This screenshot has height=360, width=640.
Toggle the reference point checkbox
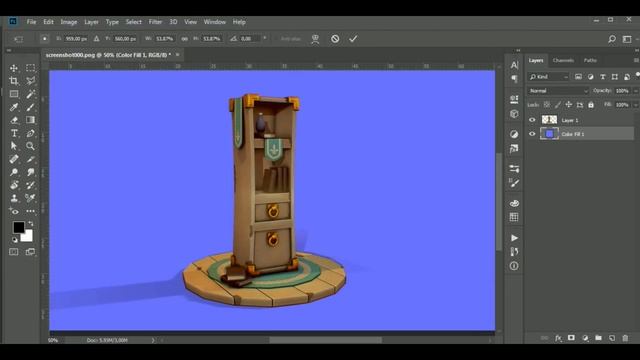tap(44, 39)
